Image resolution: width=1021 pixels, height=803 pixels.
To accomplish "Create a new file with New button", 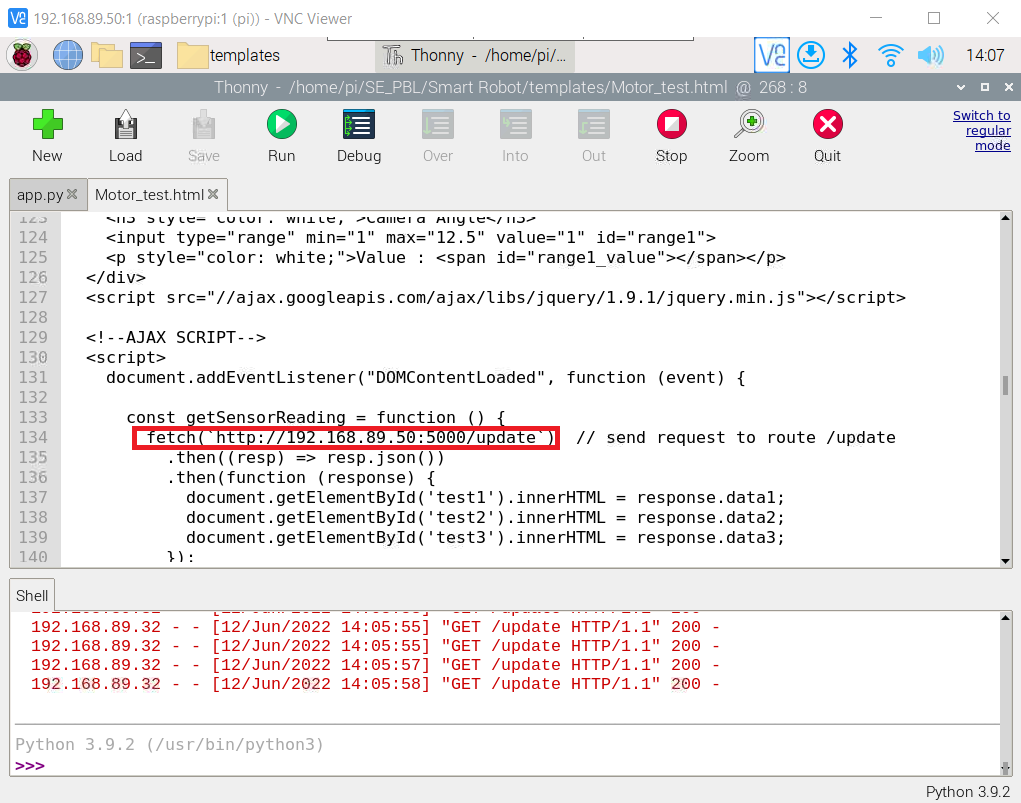I will 47,136.
